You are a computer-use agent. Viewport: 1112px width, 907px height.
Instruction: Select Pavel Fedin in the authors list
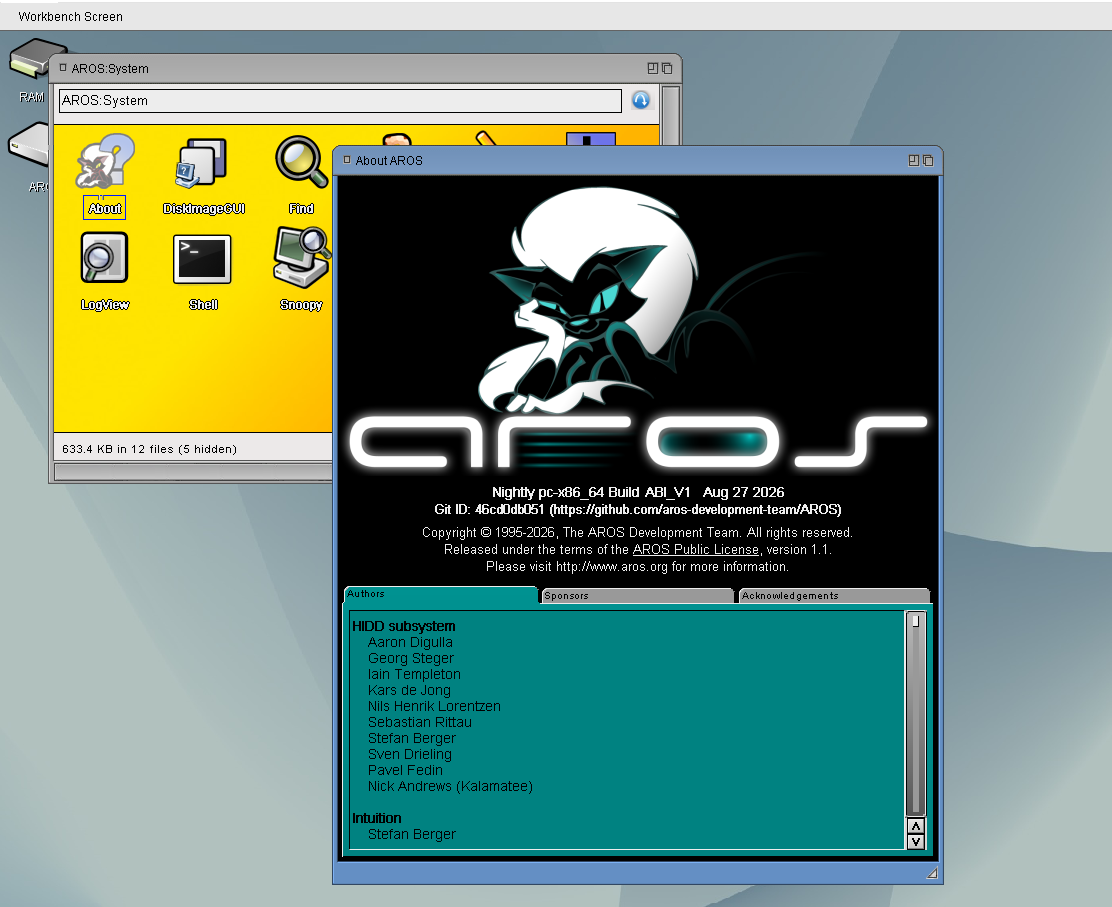(405, 770)
